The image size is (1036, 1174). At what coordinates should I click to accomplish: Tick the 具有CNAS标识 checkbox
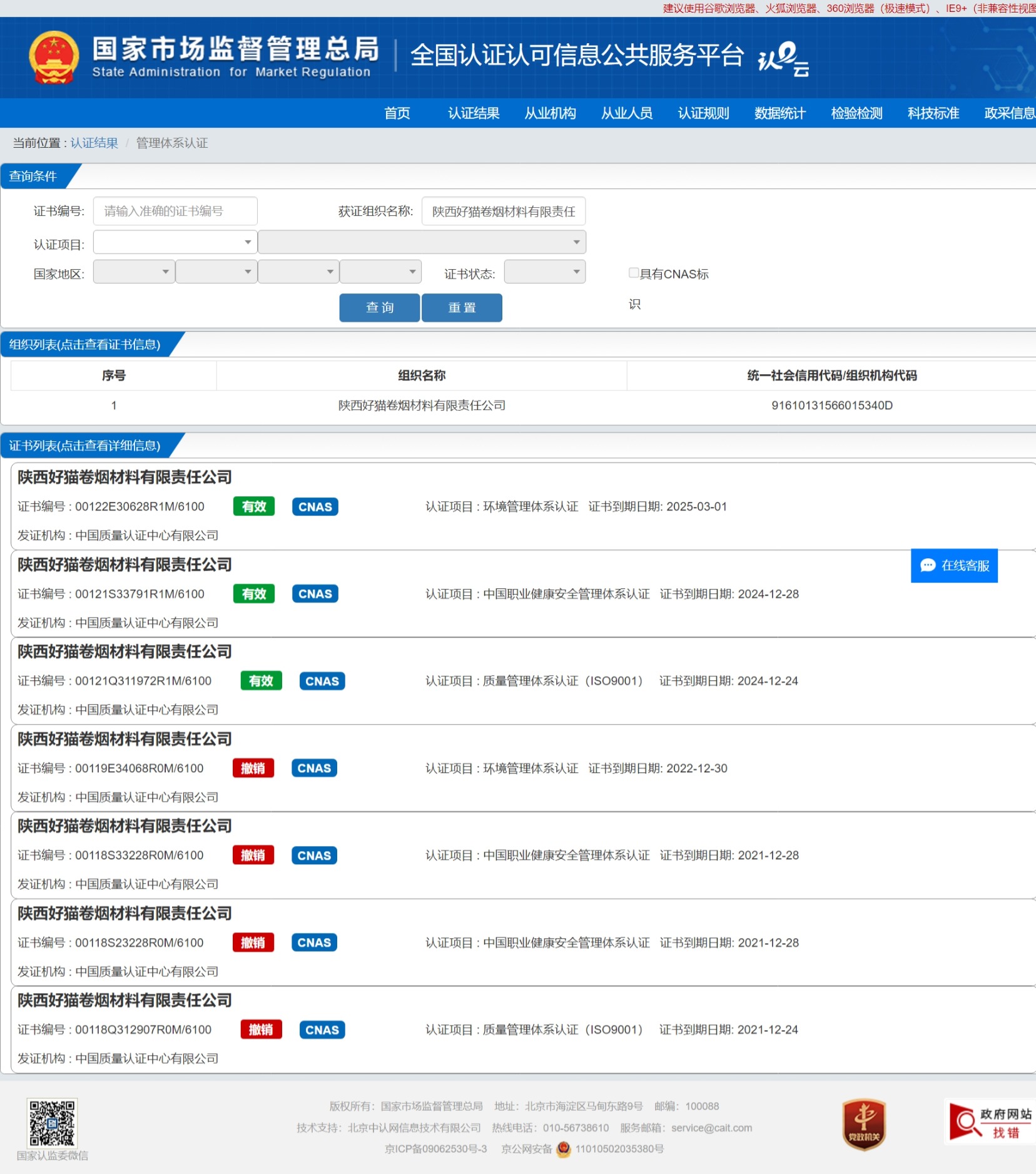click(634, 272)
